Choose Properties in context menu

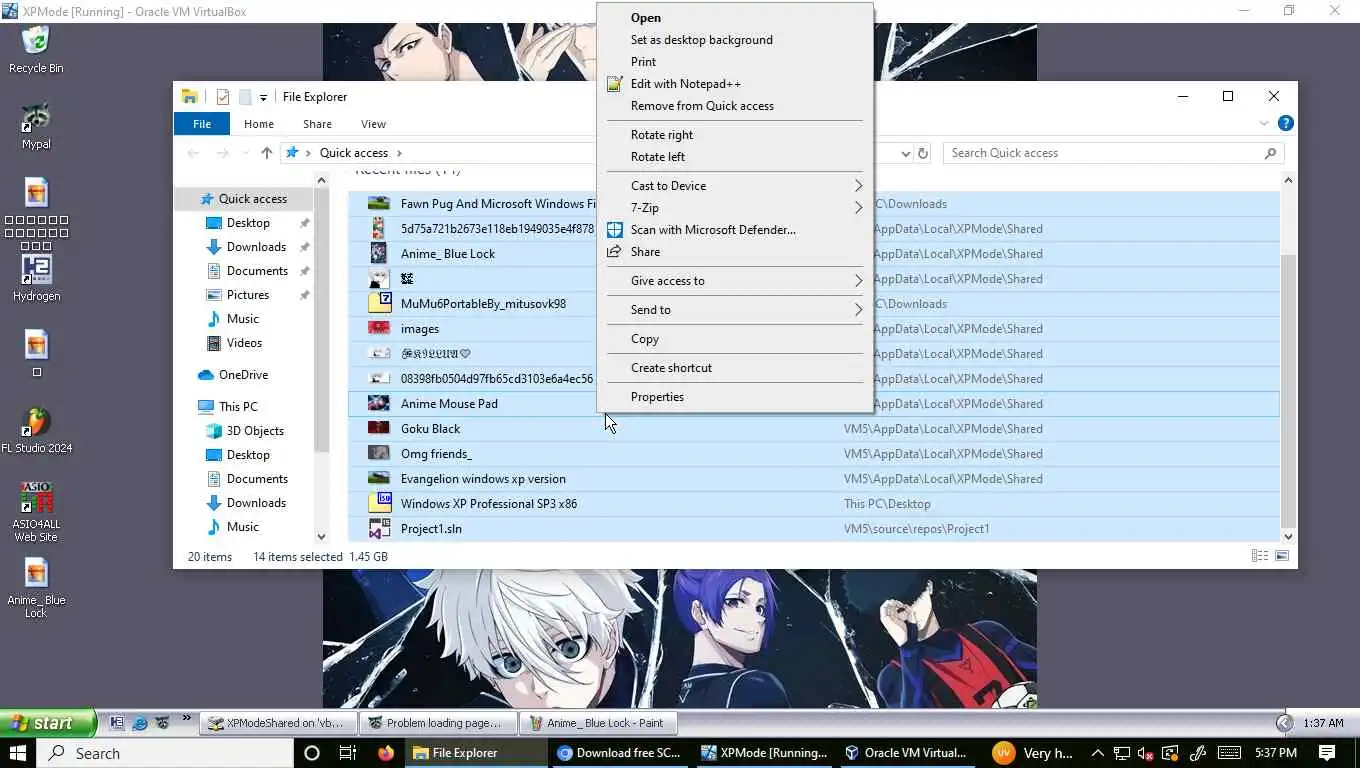click(x=734, y=397)
